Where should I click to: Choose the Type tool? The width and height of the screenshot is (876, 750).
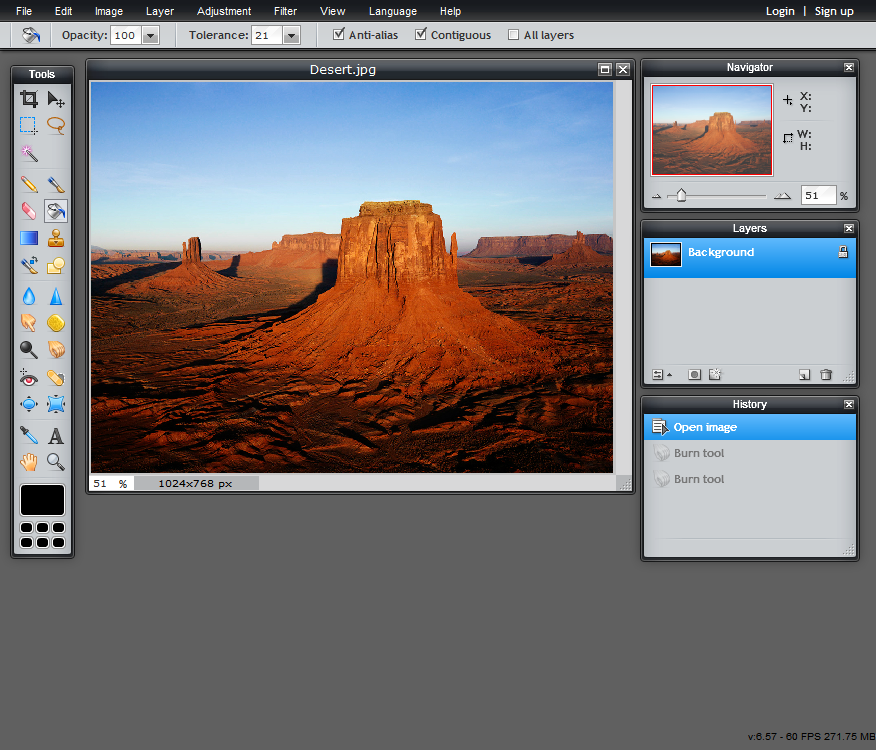(x=56, y=435)
